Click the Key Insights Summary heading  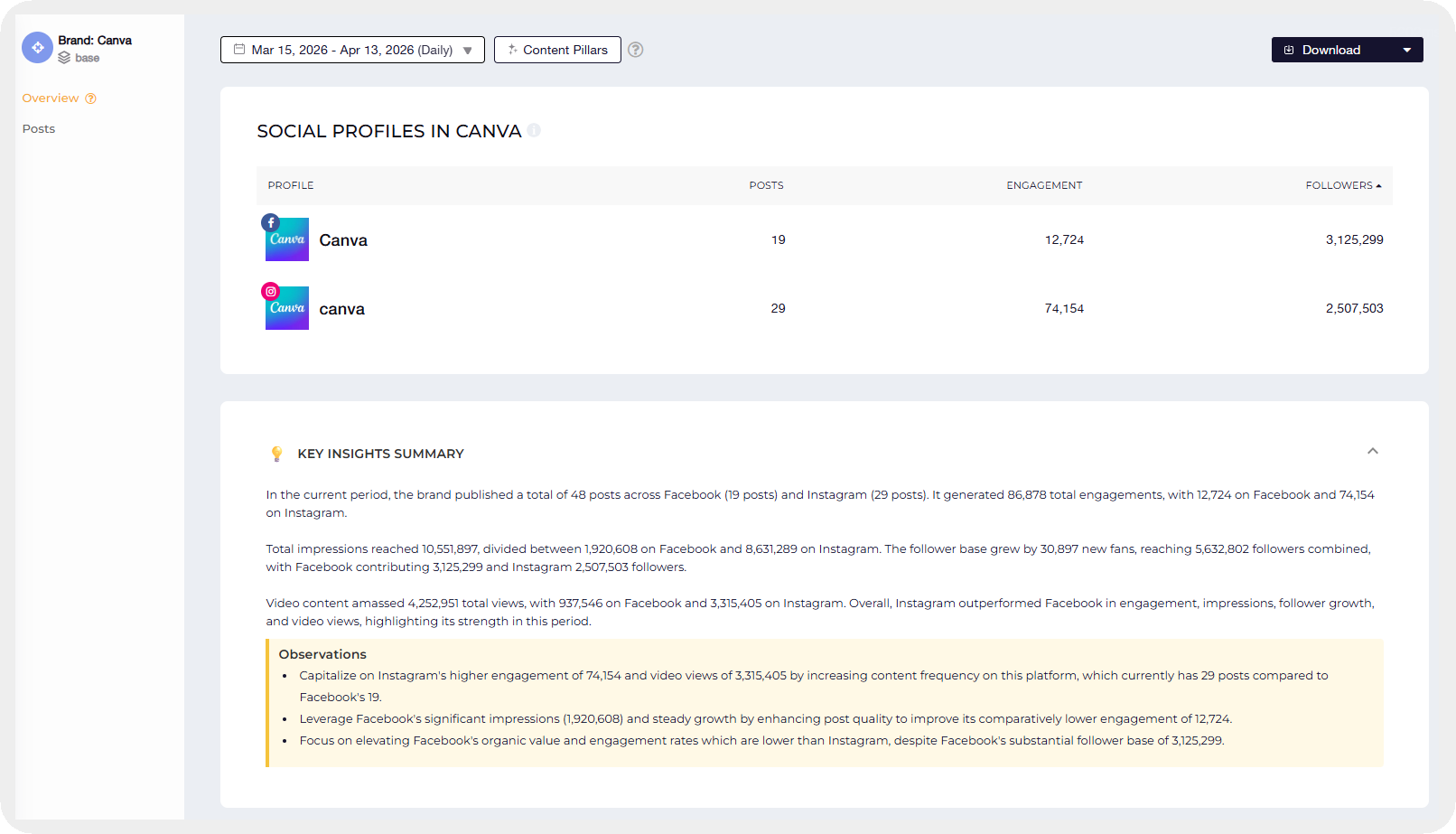click(x=380, y=454)
